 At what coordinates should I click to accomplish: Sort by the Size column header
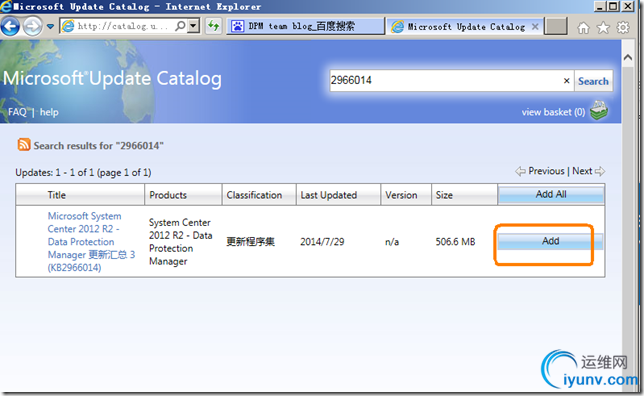444,195
